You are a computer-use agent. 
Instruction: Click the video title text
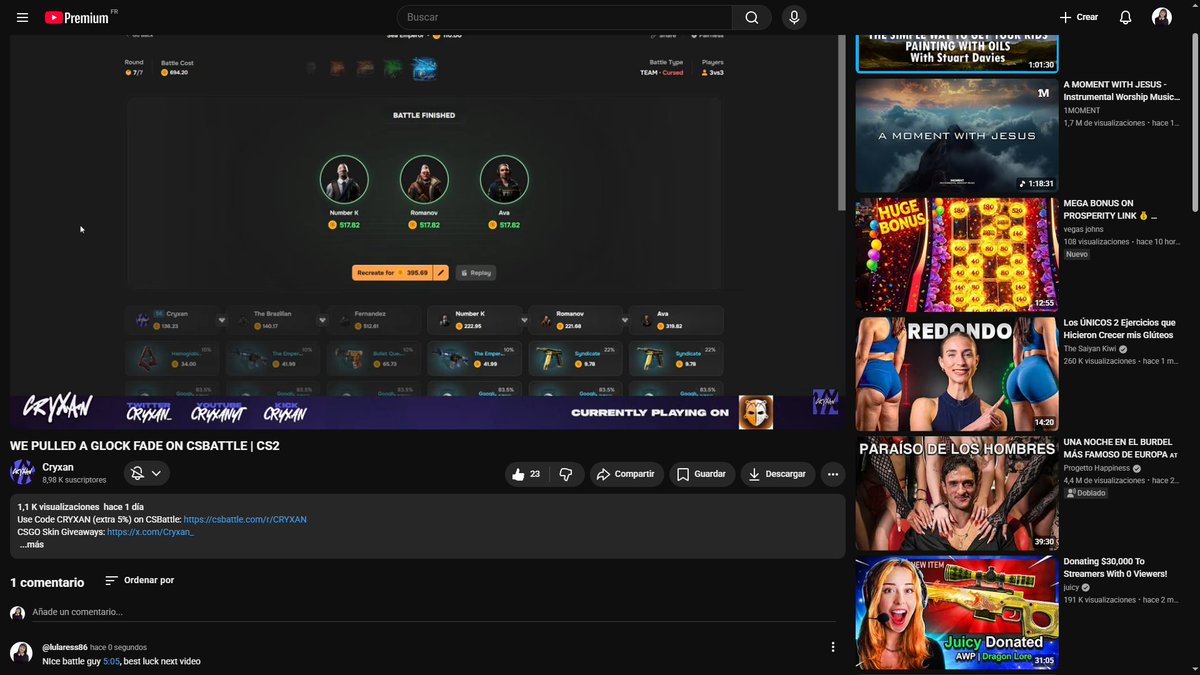coord(145,446)
